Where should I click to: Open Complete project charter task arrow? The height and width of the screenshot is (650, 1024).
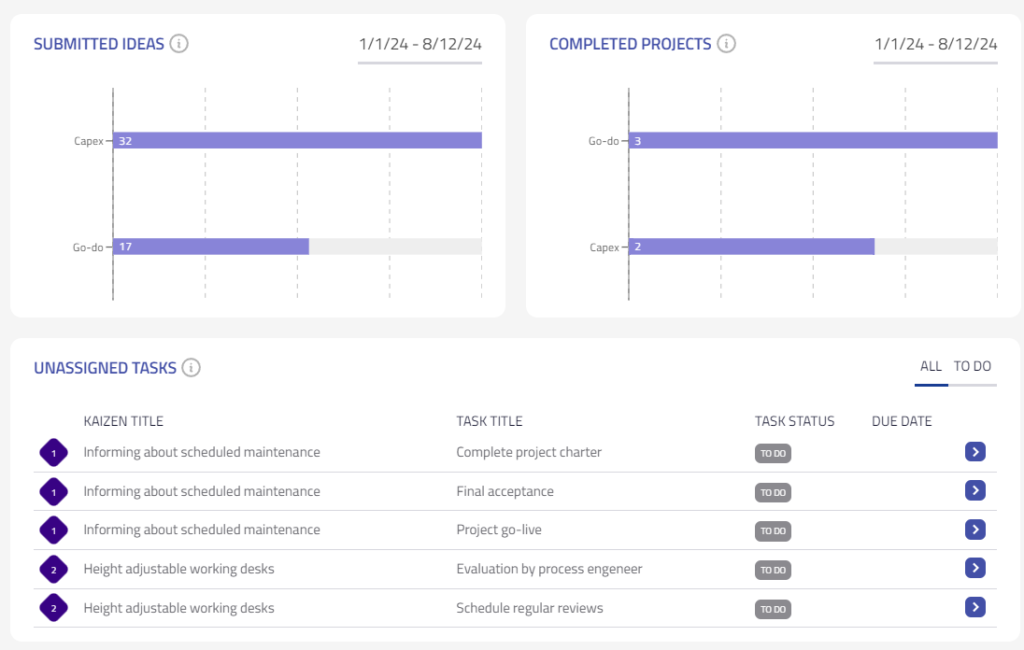(x=975, y=452)
